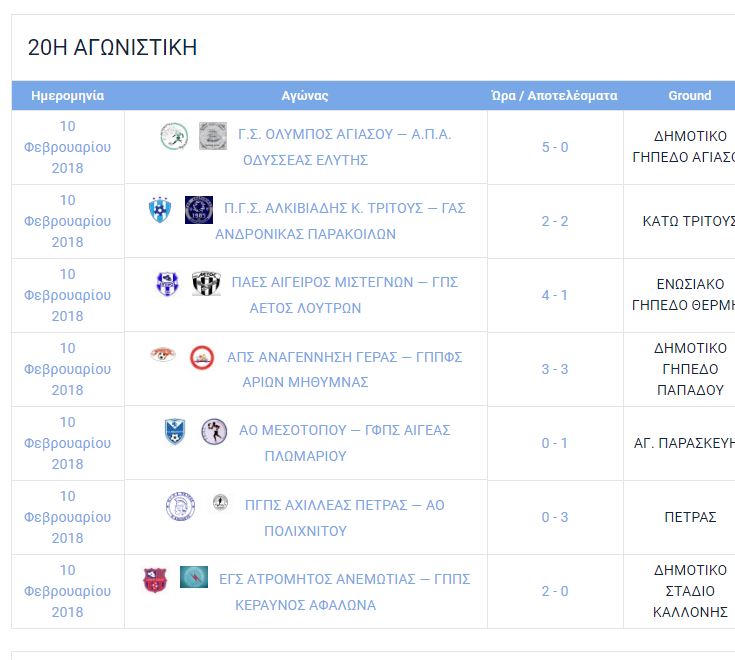
Task: Click the ΑΧΙΛΛΕΑΣ ΠΕΤΡΑΣ helmet crest
Action: point(180,507)
